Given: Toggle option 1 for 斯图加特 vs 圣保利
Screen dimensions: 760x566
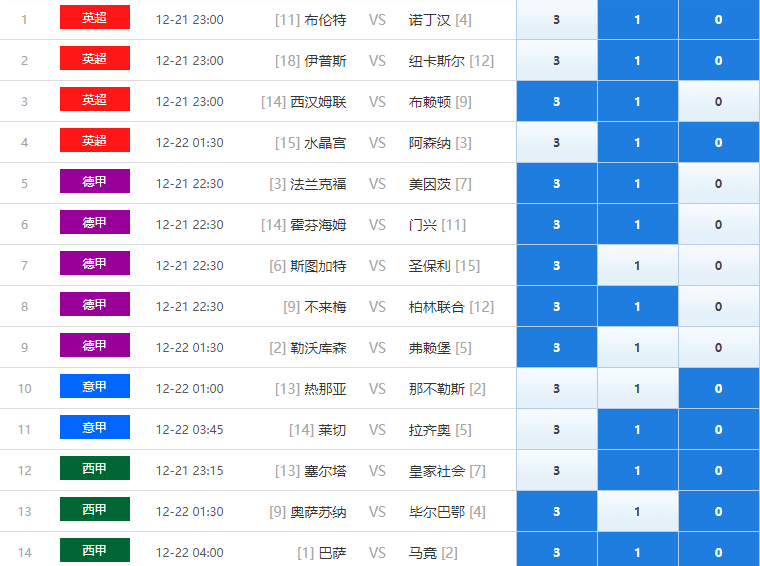Looking at the screenshot, I should 638,265.
